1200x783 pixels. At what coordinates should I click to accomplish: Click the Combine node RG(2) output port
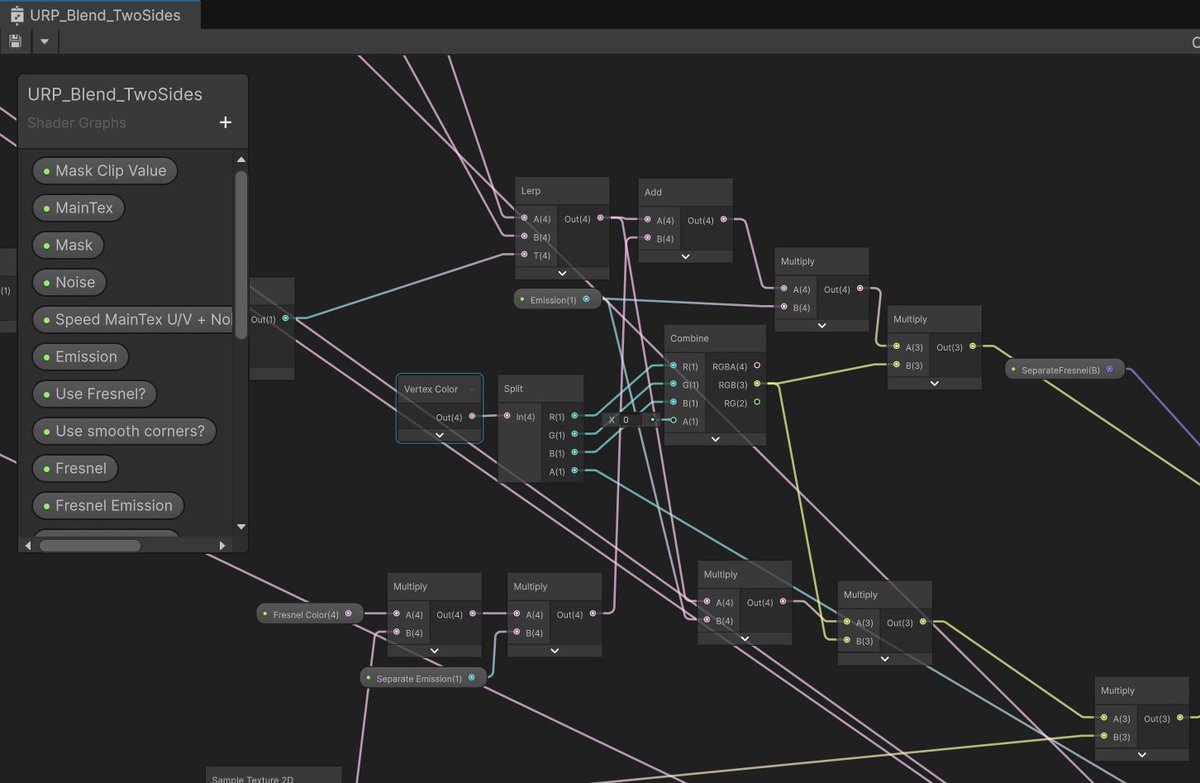pos(757,402)
